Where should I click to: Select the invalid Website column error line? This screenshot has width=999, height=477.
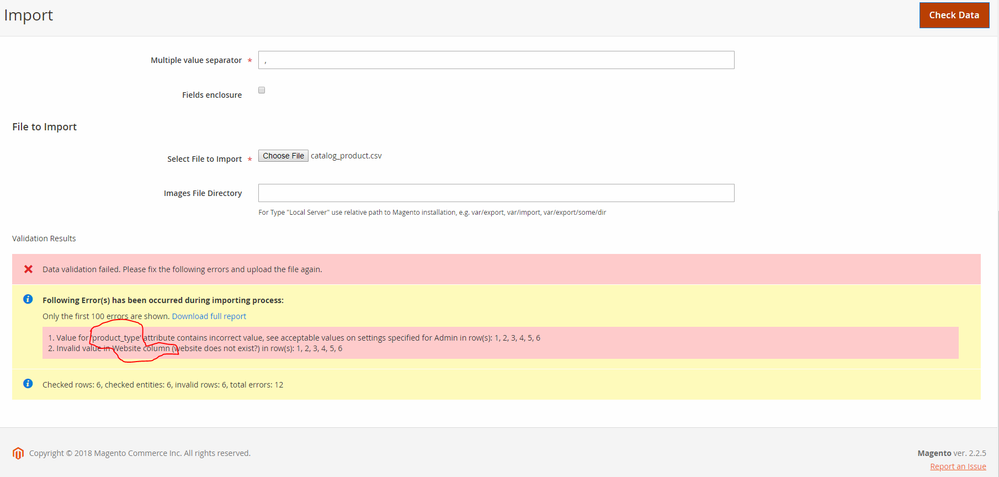(x=195, y=349)
